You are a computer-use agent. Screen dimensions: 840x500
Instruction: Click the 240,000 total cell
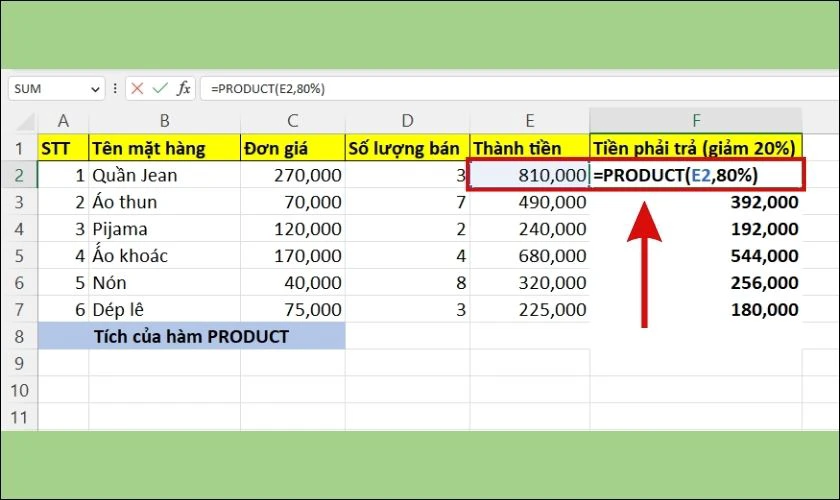pos(529,229)
